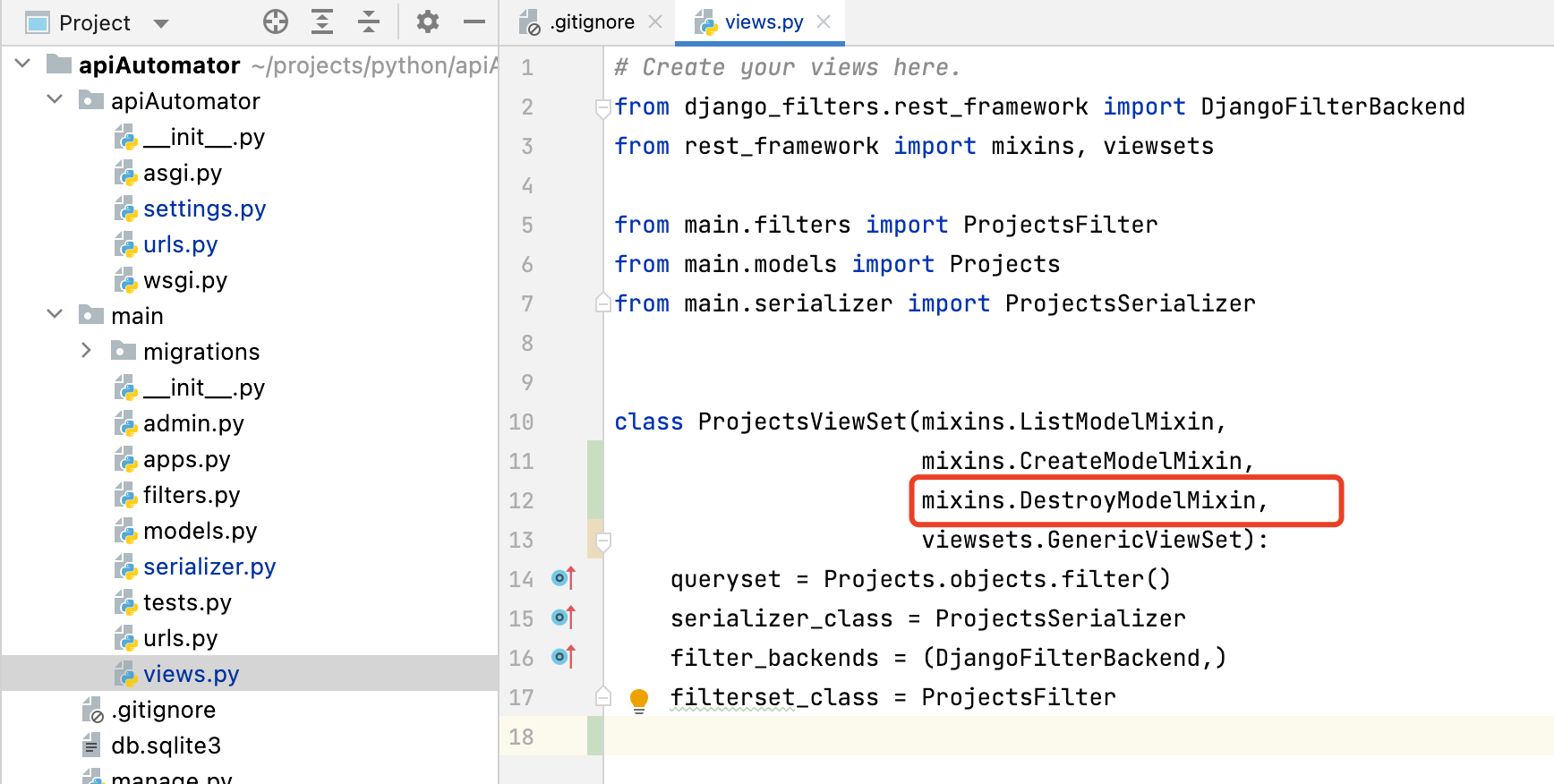The height and width of the screenshot is (784, 1554).
Task: Click the locate/select opened file target icon
Action: (276, 22)
